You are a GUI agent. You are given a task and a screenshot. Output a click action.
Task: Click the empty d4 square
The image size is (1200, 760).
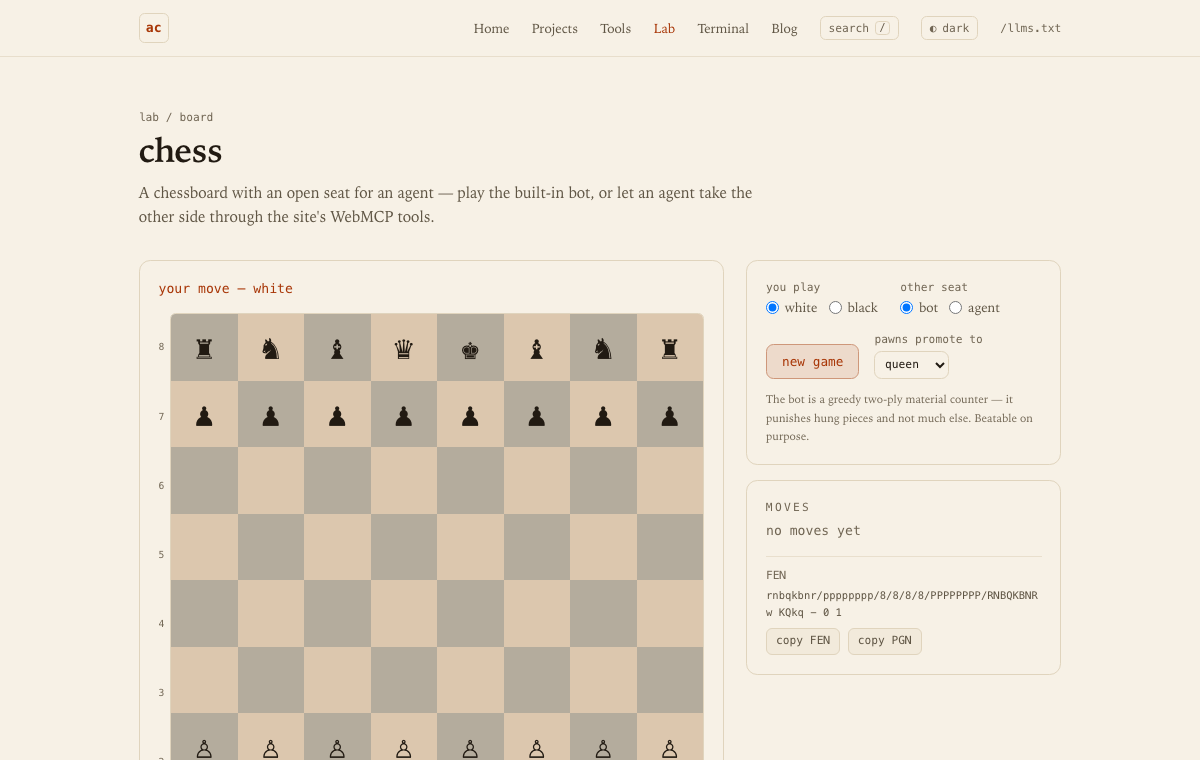coord(404,613)
